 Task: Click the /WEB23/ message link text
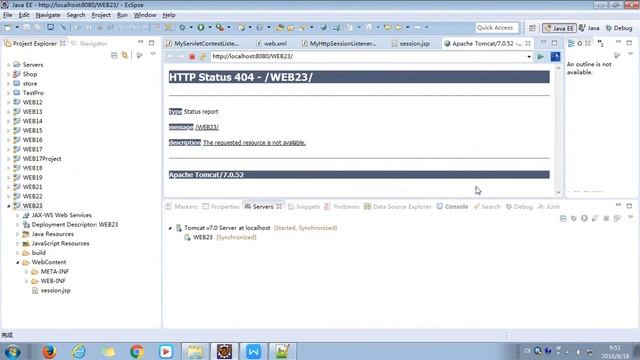point(207,127)
